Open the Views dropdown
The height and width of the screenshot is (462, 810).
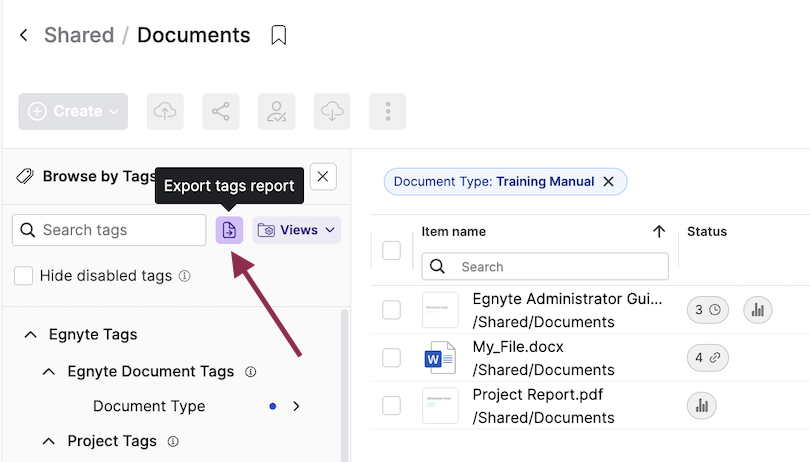297,230
